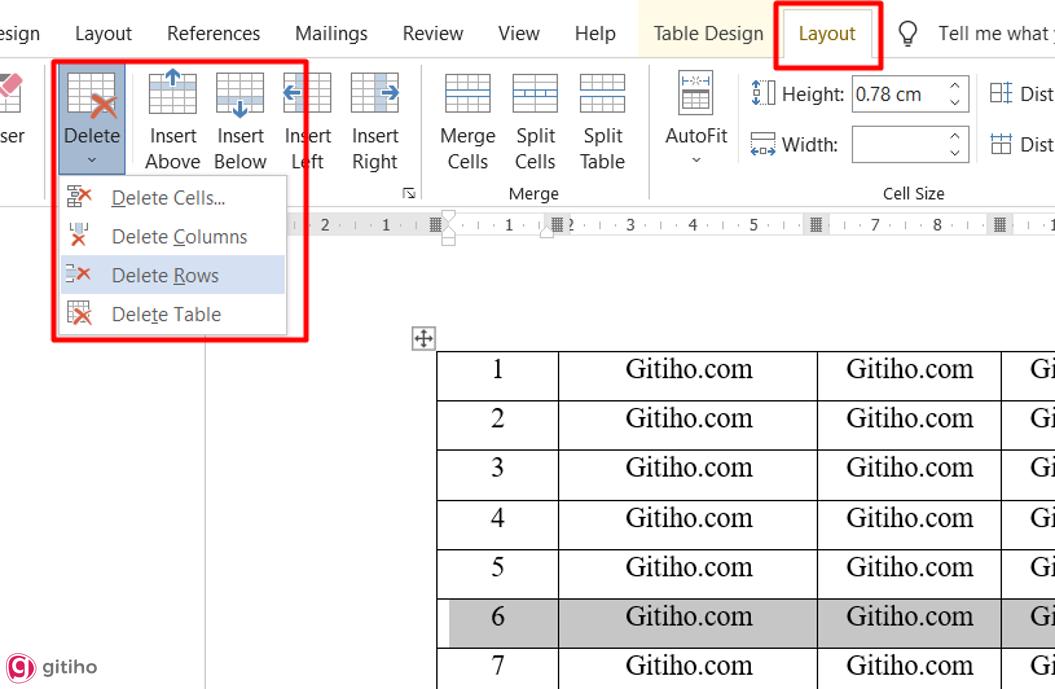1055x689 pixels.
Task: Click third-column Gitiho.com in row 7
Action: tap(909, 668)
